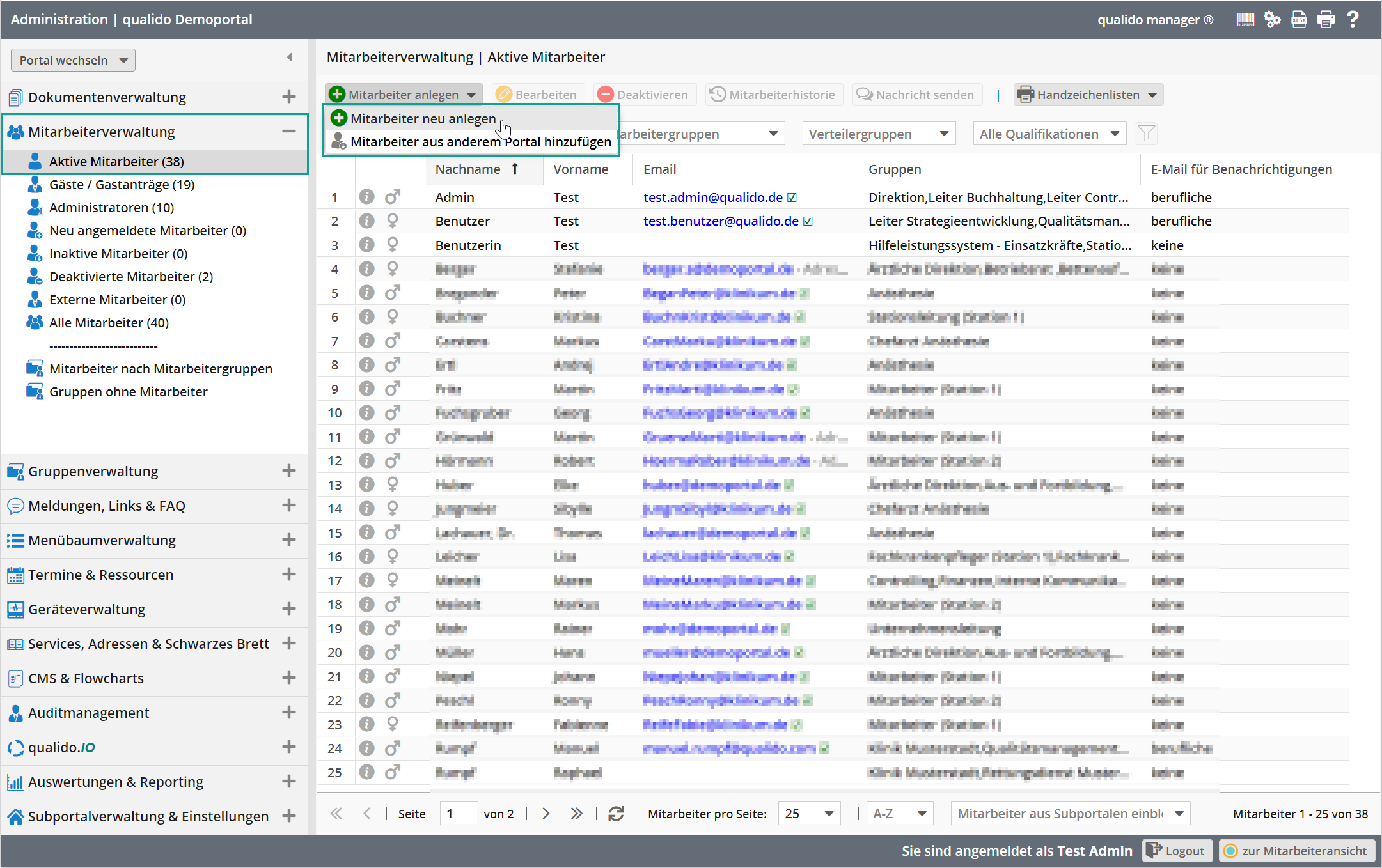Screen dimensions: 1382x868
Task: Open Verteilergruppen dropdown
Action: click(x=879, y=134)
